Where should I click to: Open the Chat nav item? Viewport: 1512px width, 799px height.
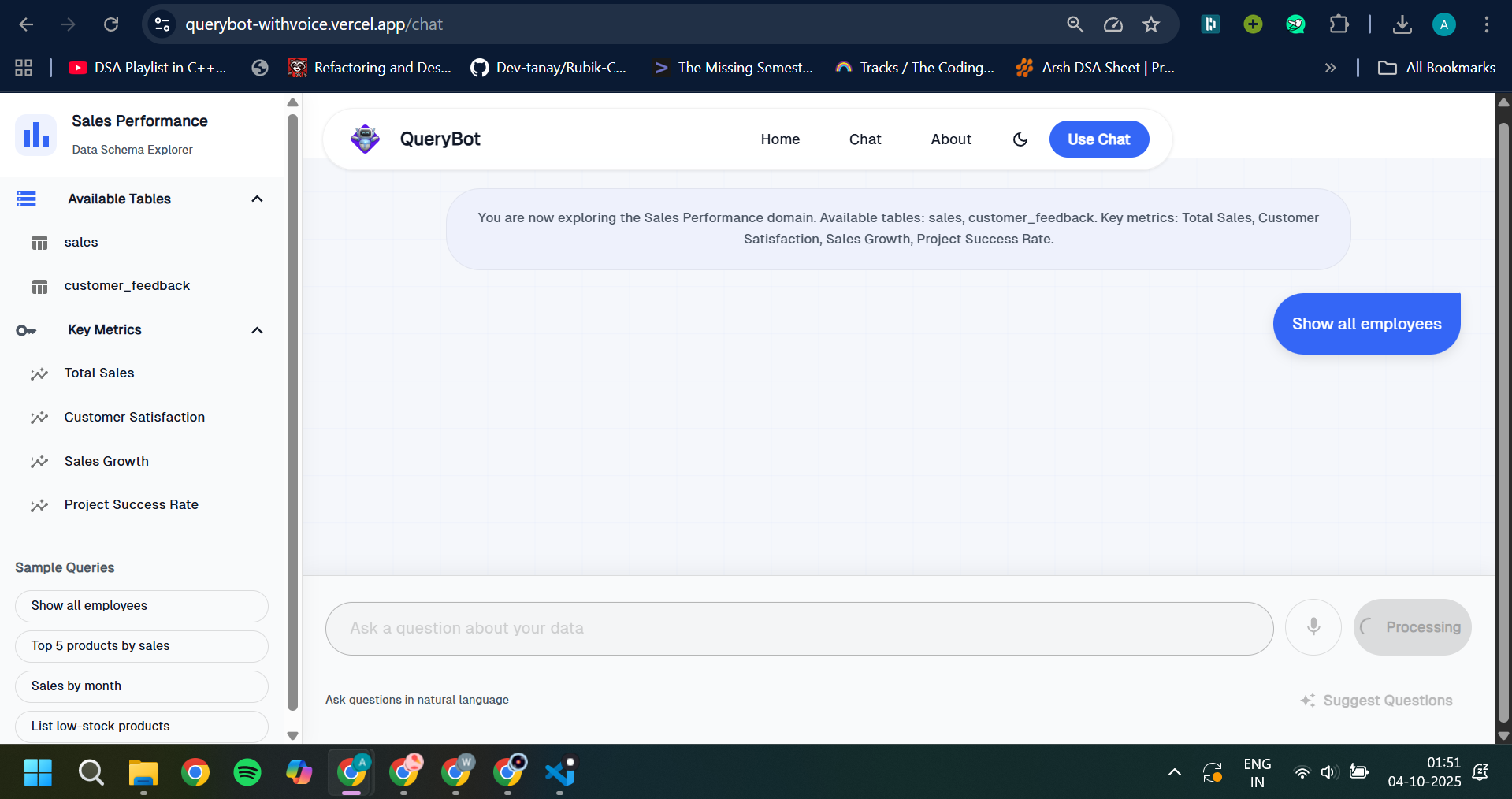[865, 139]
